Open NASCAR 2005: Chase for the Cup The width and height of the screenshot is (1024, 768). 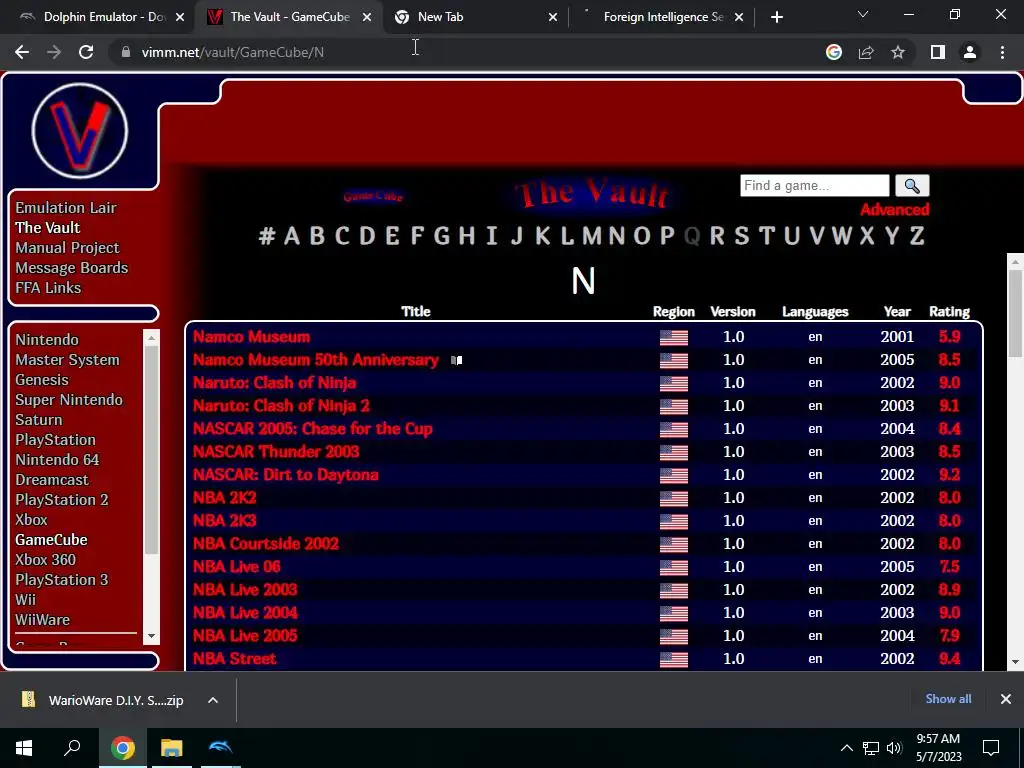click(x=313, y=429)
